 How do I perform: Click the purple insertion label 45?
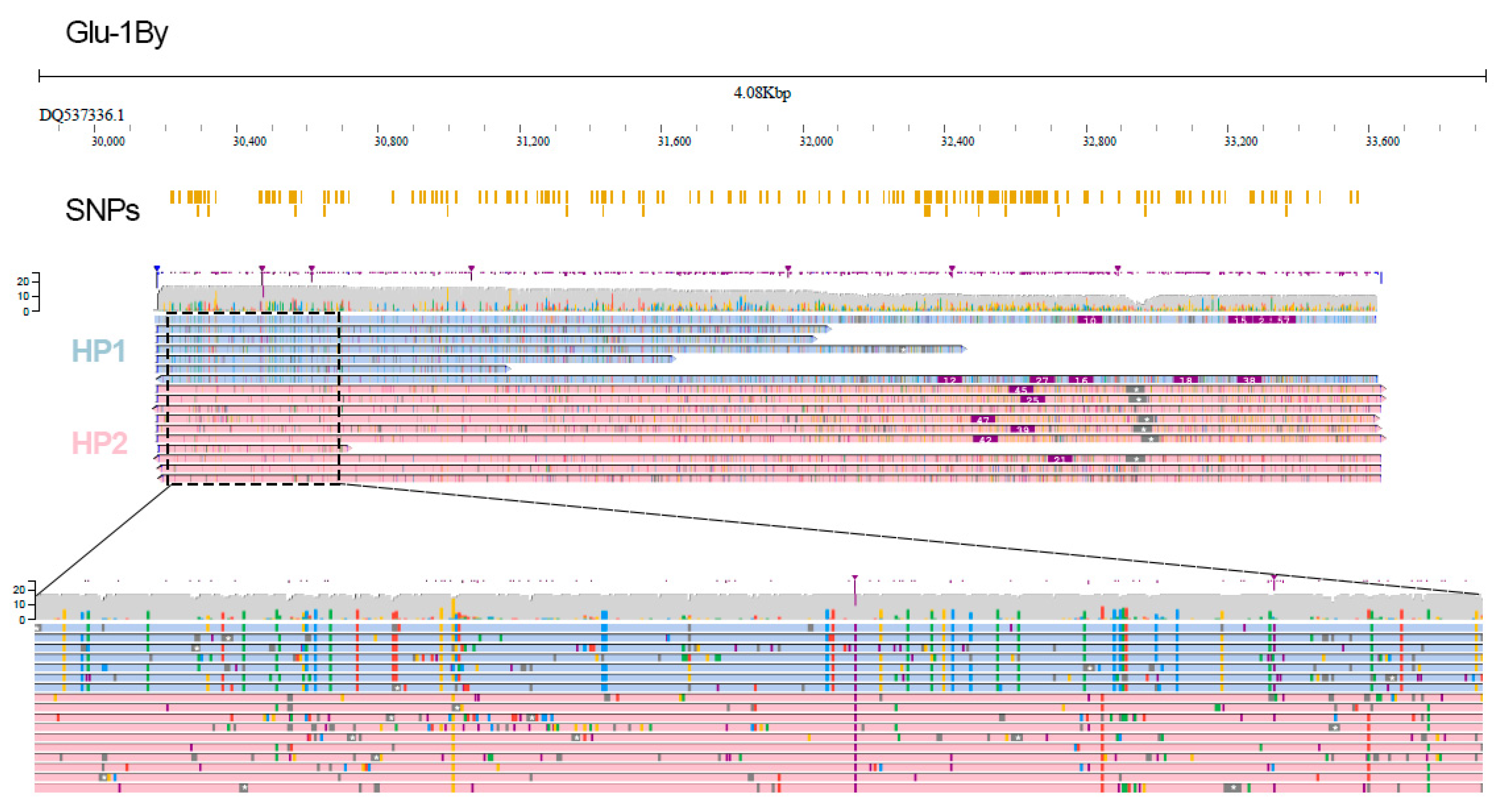click(1021, 390)
